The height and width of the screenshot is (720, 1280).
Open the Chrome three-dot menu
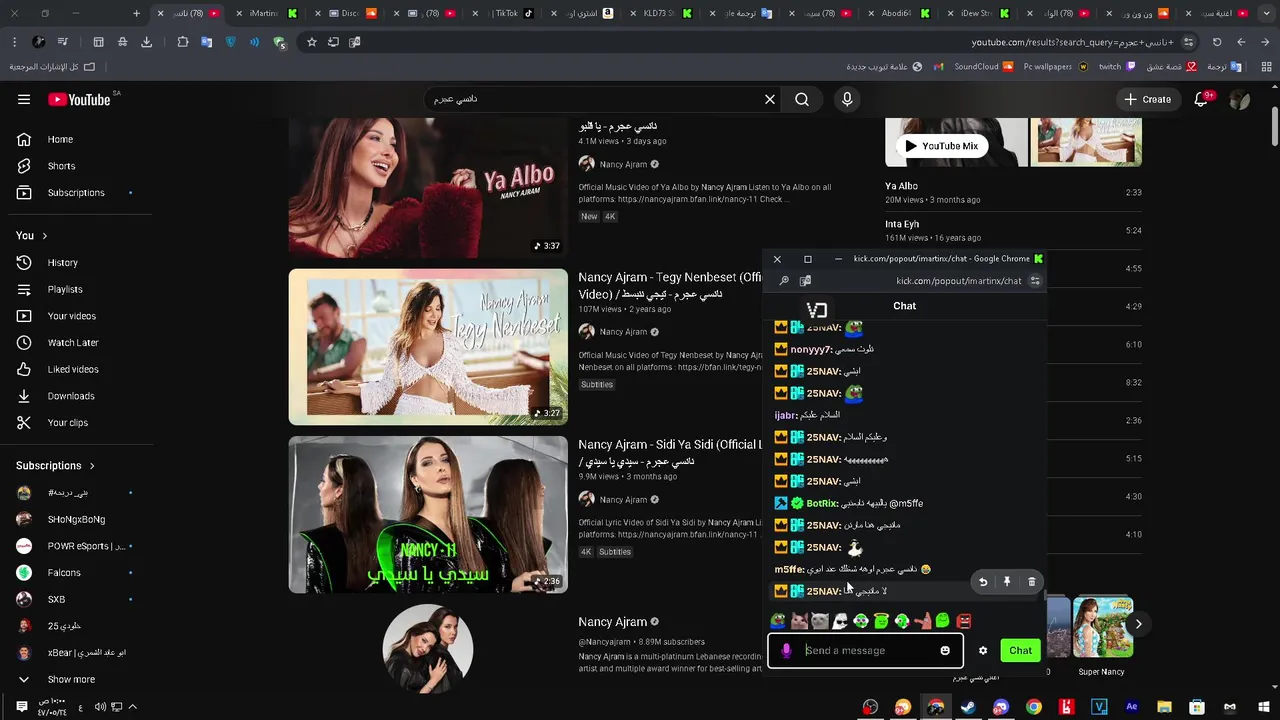tap(14, 42)
